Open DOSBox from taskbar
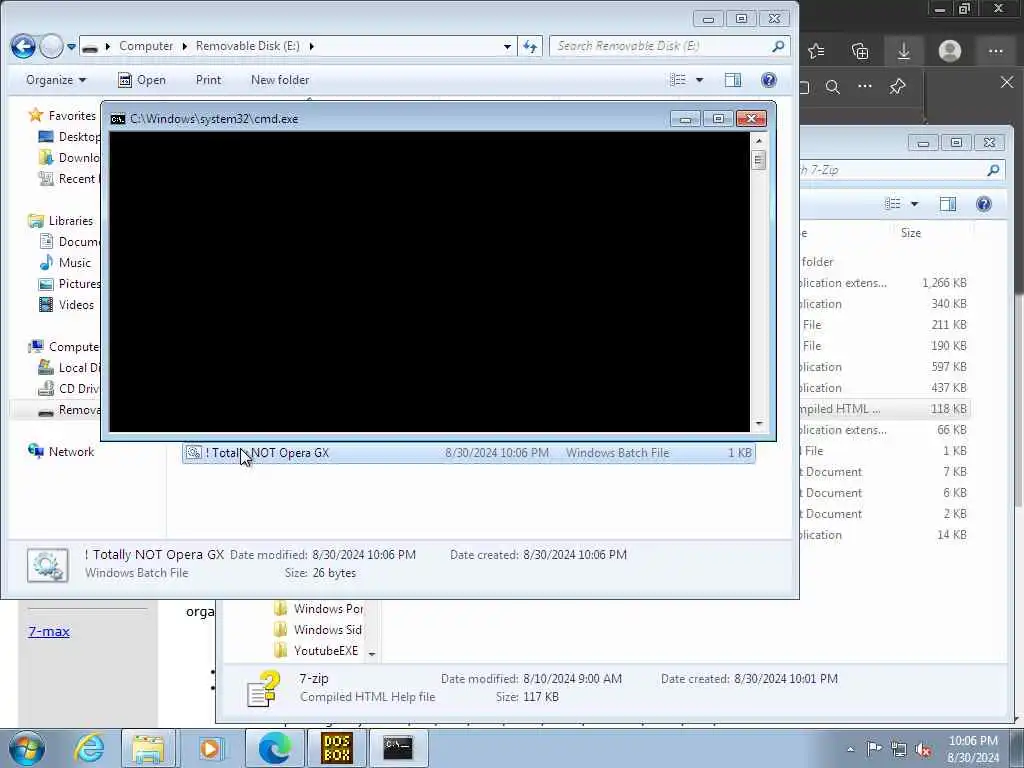 [x=337, y=748]
